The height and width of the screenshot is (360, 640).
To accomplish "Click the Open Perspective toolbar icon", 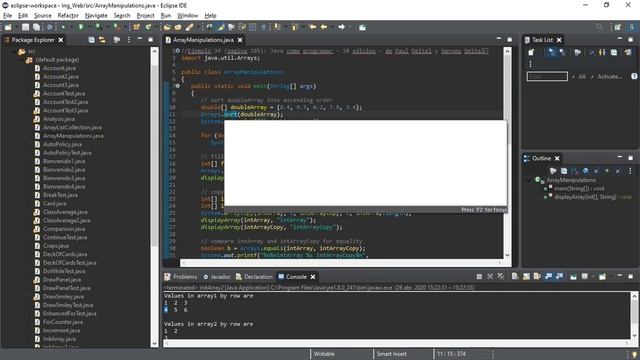I will [x=618, y=27].
